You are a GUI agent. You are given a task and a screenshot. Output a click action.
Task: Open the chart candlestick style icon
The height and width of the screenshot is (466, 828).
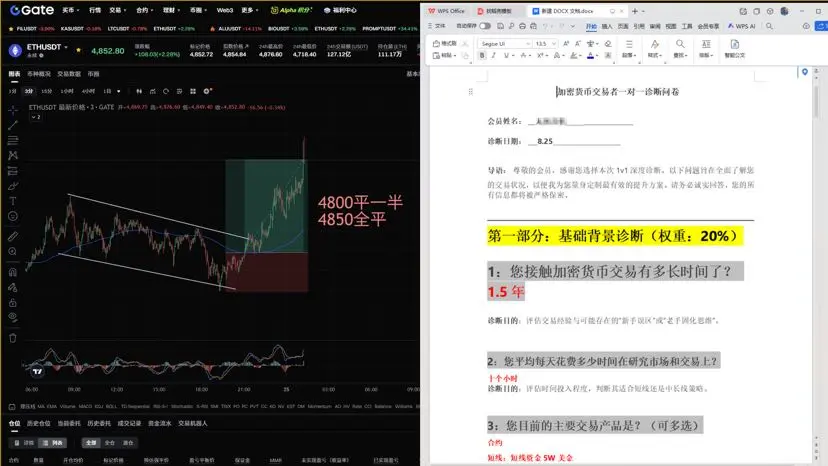(x=139, y=91)
